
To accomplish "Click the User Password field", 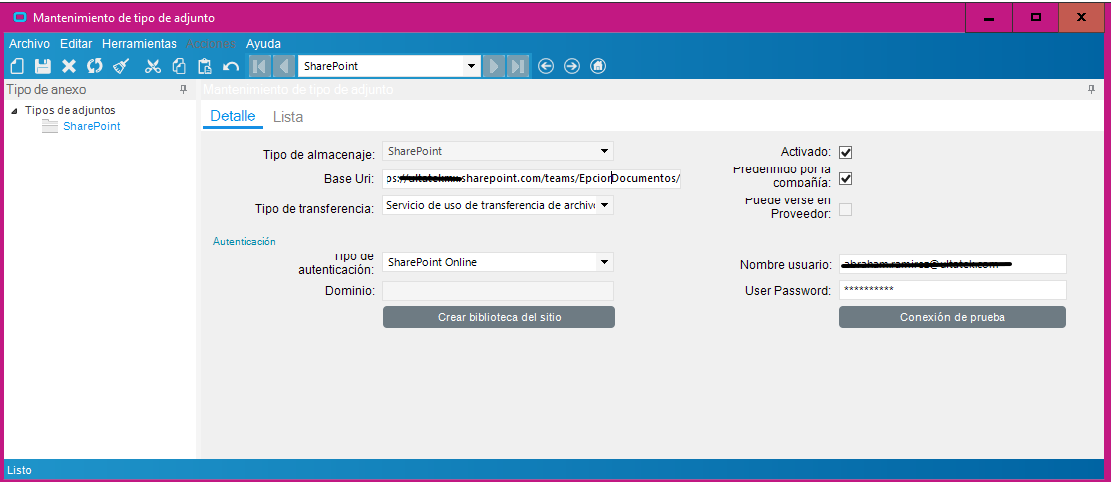I will pyautogui.click(x=952, y=290).
